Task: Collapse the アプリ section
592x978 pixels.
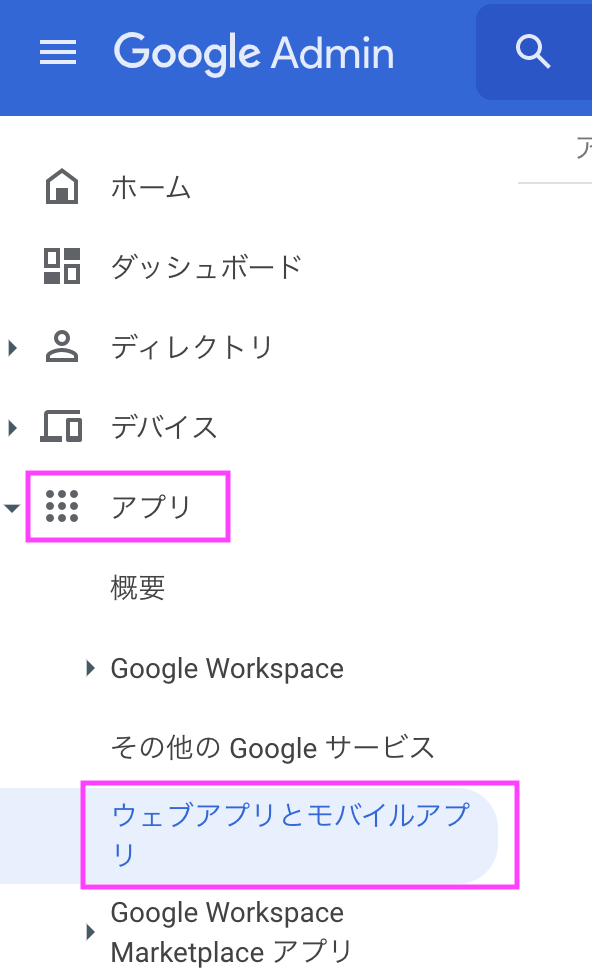Action: [x=12, y=507]
